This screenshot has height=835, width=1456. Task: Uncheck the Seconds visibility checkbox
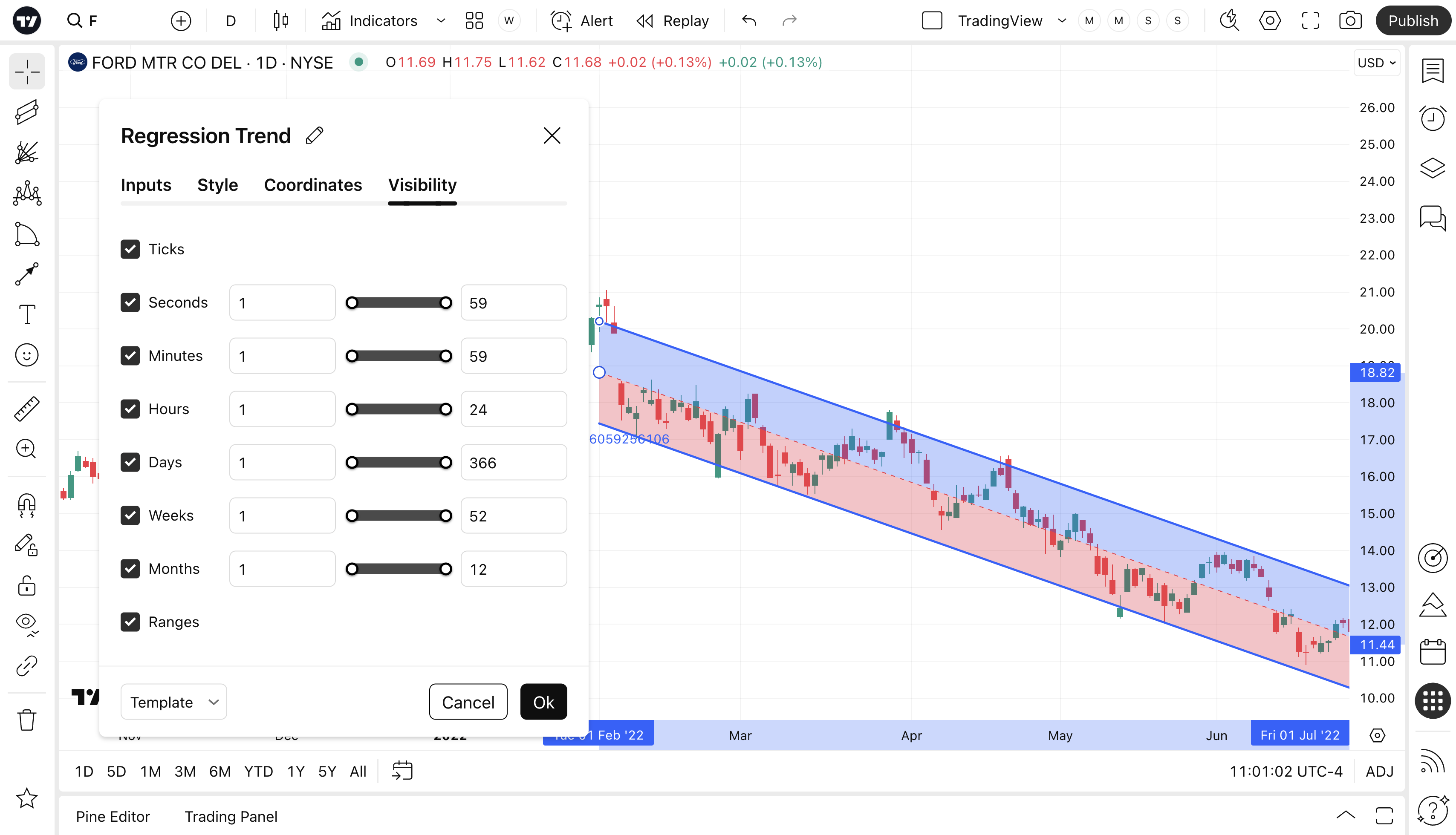tap(130, 302)
